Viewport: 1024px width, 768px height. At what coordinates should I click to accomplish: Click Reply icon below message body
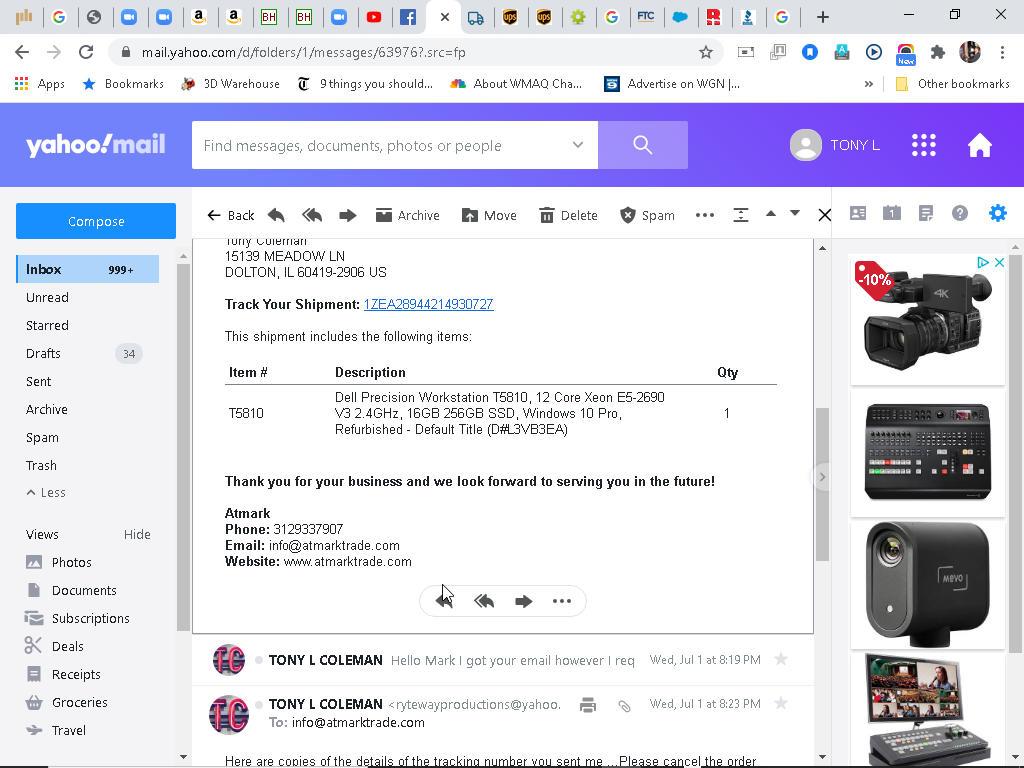click(x=444, y=601)
